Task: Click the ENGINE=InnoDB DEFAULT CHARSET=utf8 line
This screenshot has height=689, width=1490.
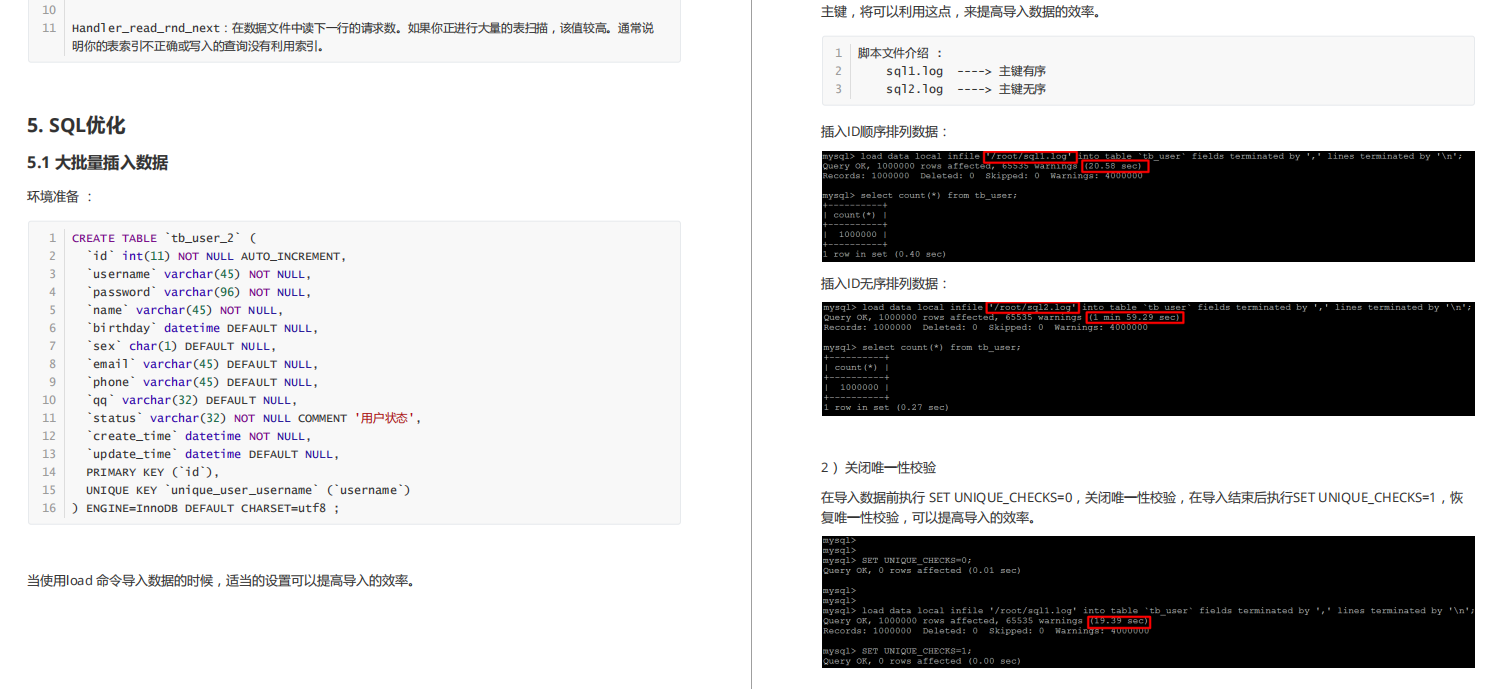Action: [x=206, y=508]
